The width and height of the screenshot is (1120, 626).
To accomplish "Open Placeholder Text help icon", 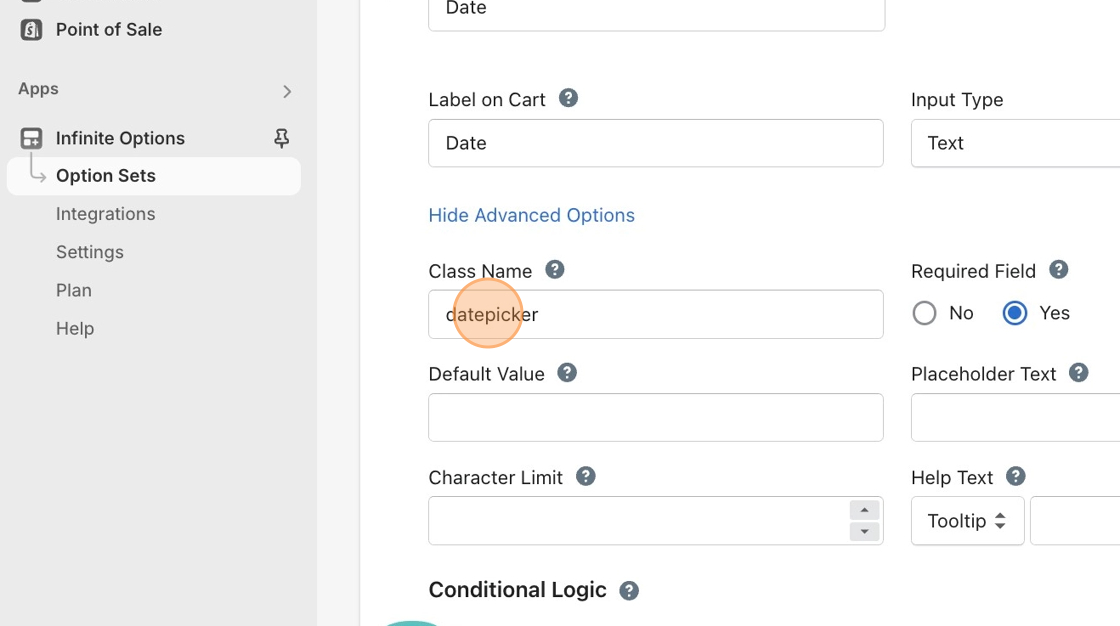I will (1078, 373).
